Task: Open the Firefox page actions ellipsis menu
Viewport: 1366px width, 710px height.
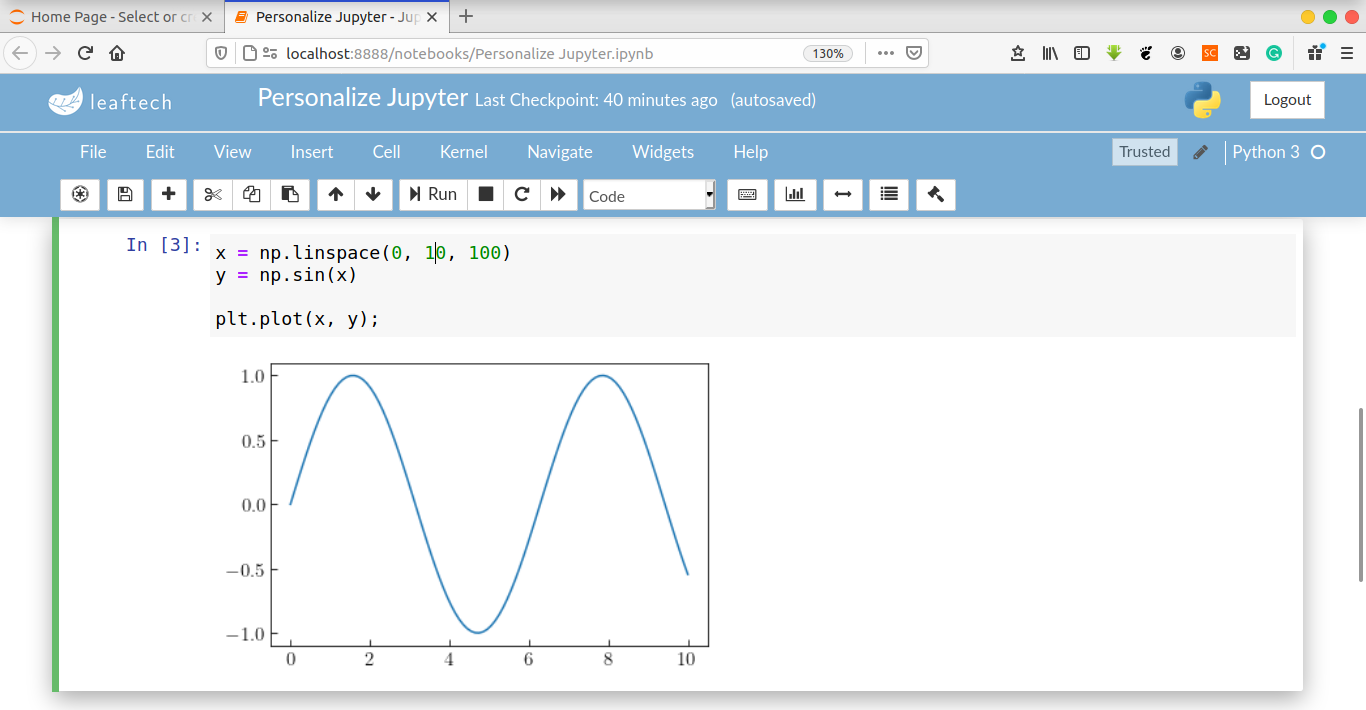Action: [x=885, y=53]
